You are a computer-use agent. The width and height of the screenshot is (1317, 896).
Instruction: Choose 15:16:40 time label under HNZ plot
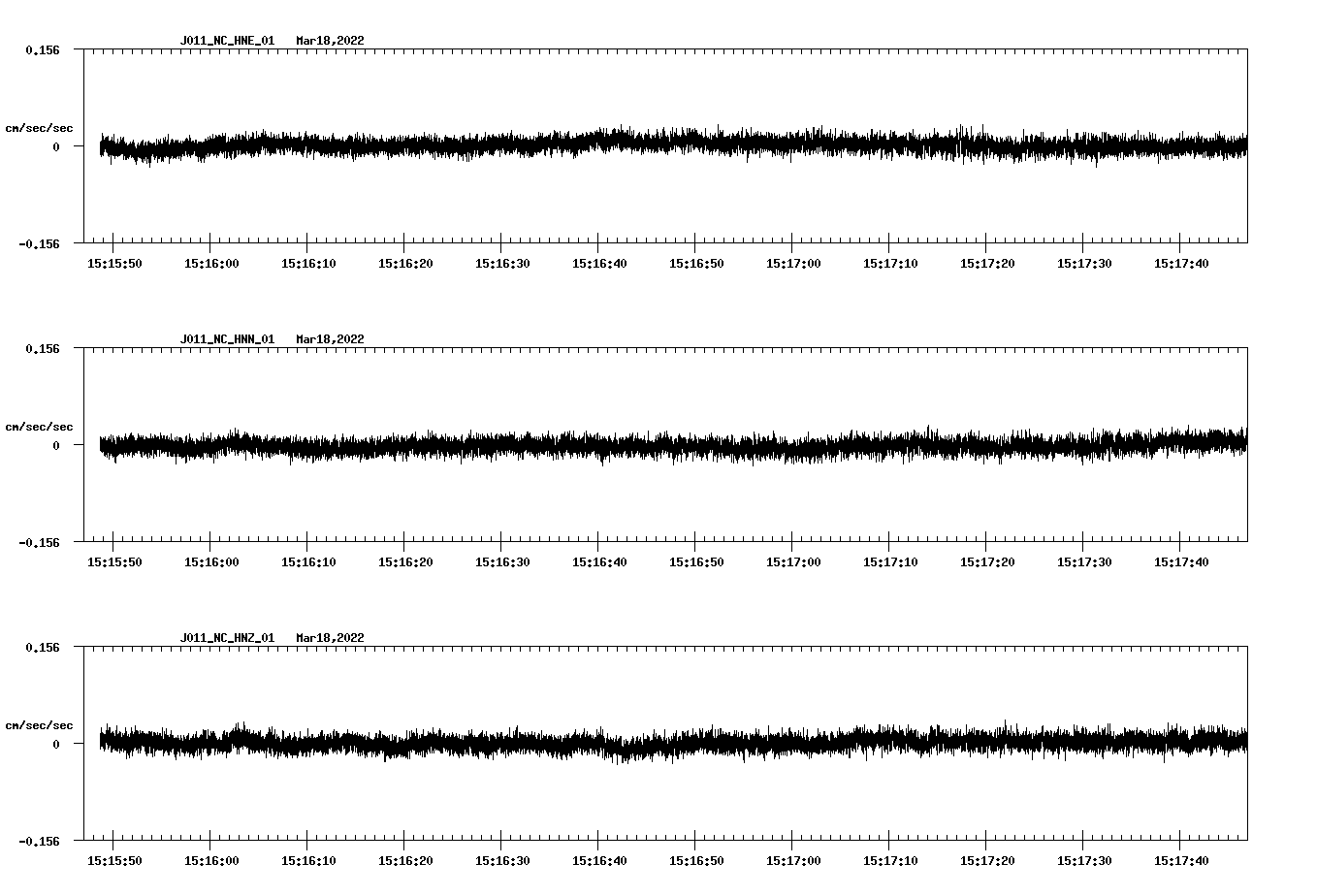click(x=599, y=861)
